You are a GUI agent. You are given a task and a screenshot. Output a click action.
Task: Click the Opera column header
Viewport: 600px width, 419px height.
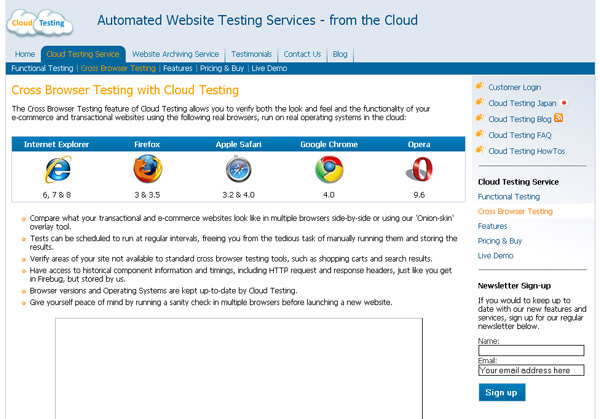point(419,144)
